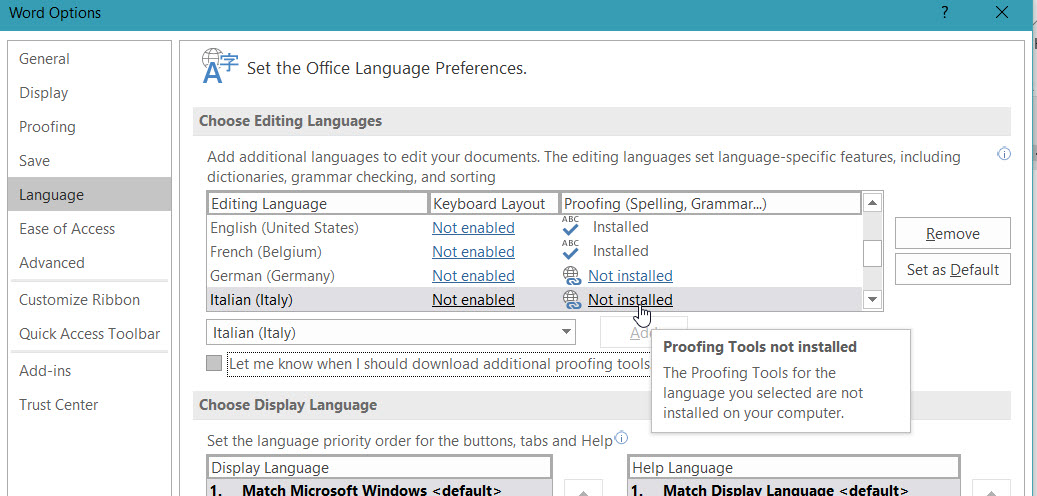Click Not installed link for Italian (Italy)
Viewport: 1037px width, 496px height.
(630, 300)
